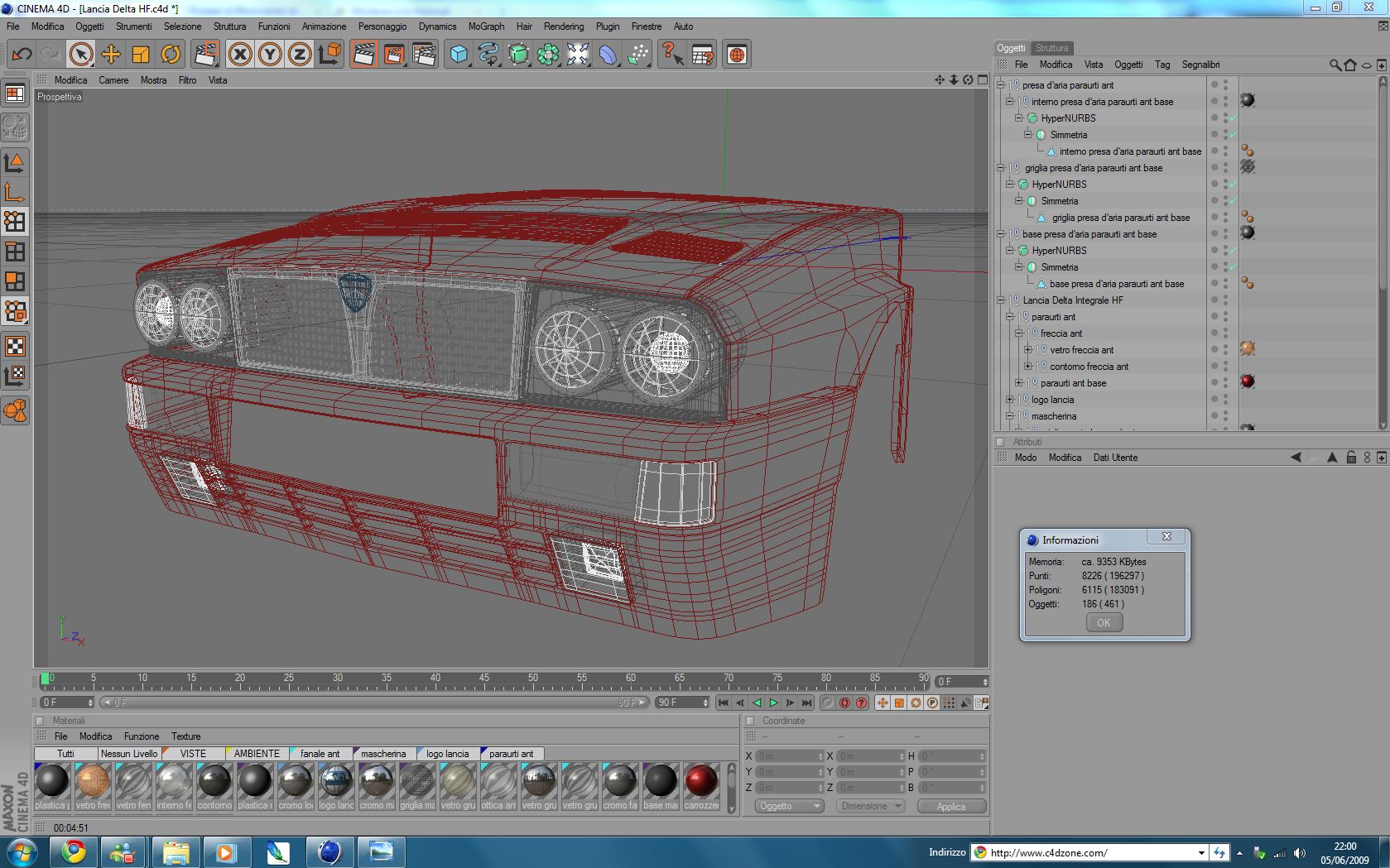Click the Applica button

pos(951,806)
